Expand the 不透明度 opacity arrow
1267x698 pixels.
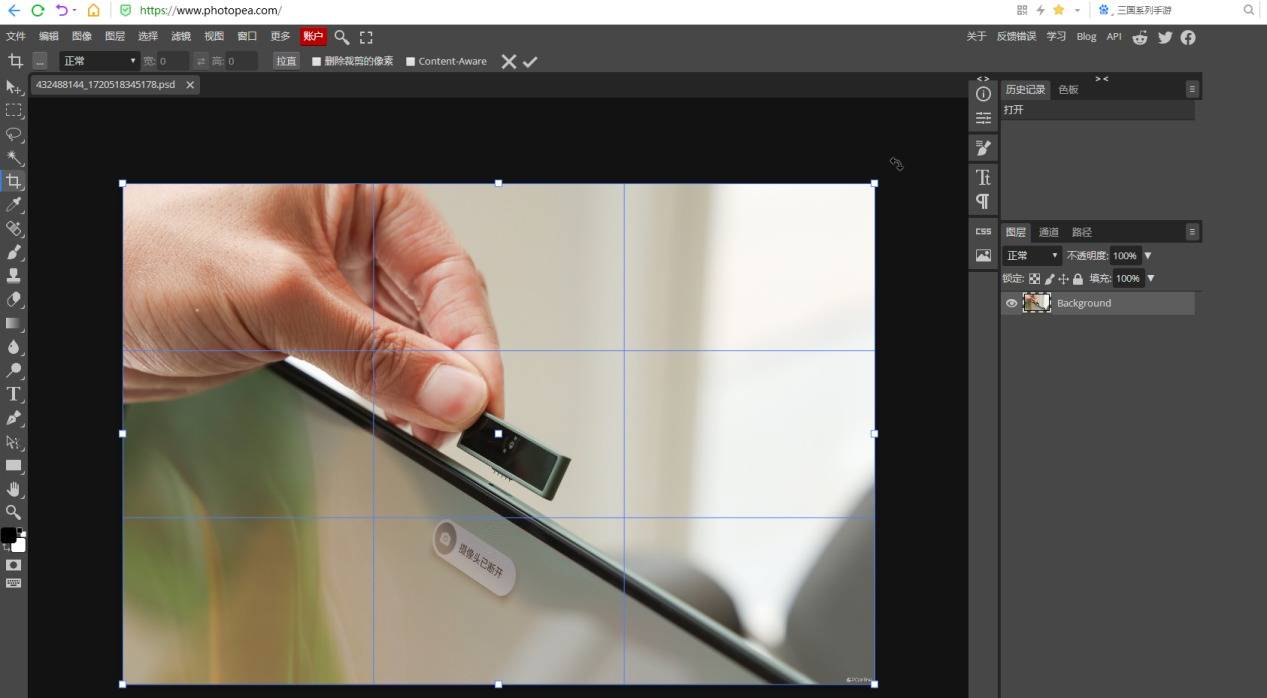pos(1147,256)
